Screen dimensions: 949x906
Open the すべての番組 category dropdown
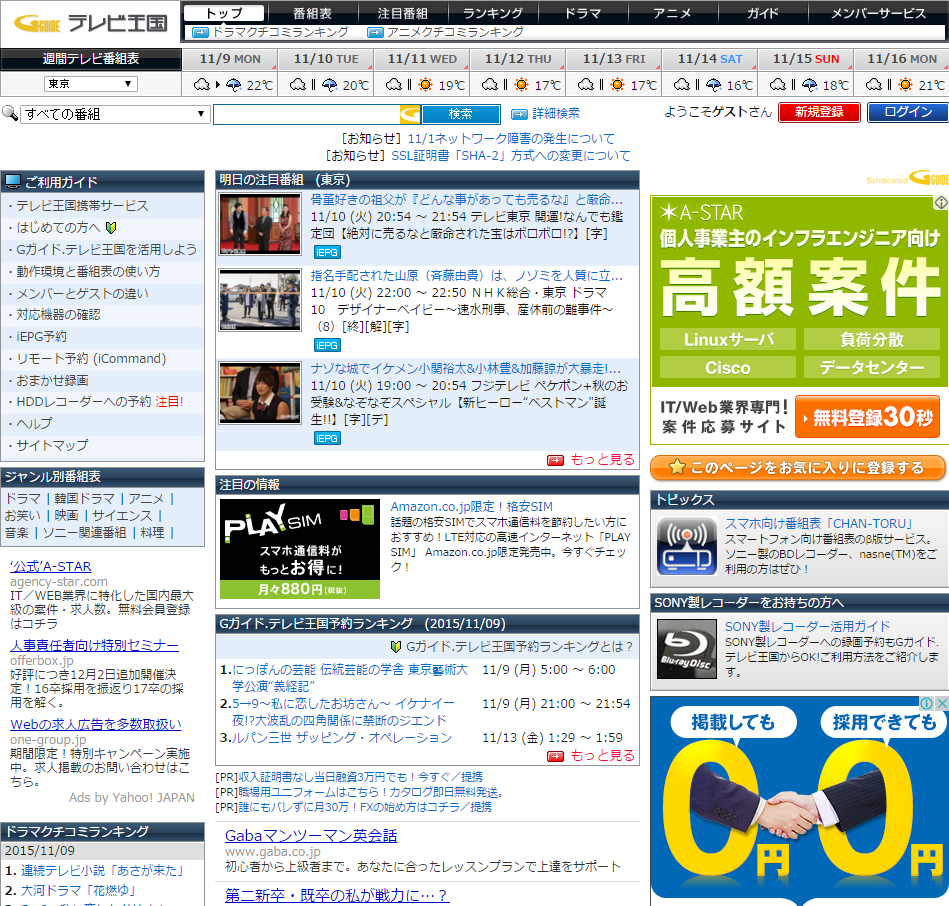[x=115, y=114]
